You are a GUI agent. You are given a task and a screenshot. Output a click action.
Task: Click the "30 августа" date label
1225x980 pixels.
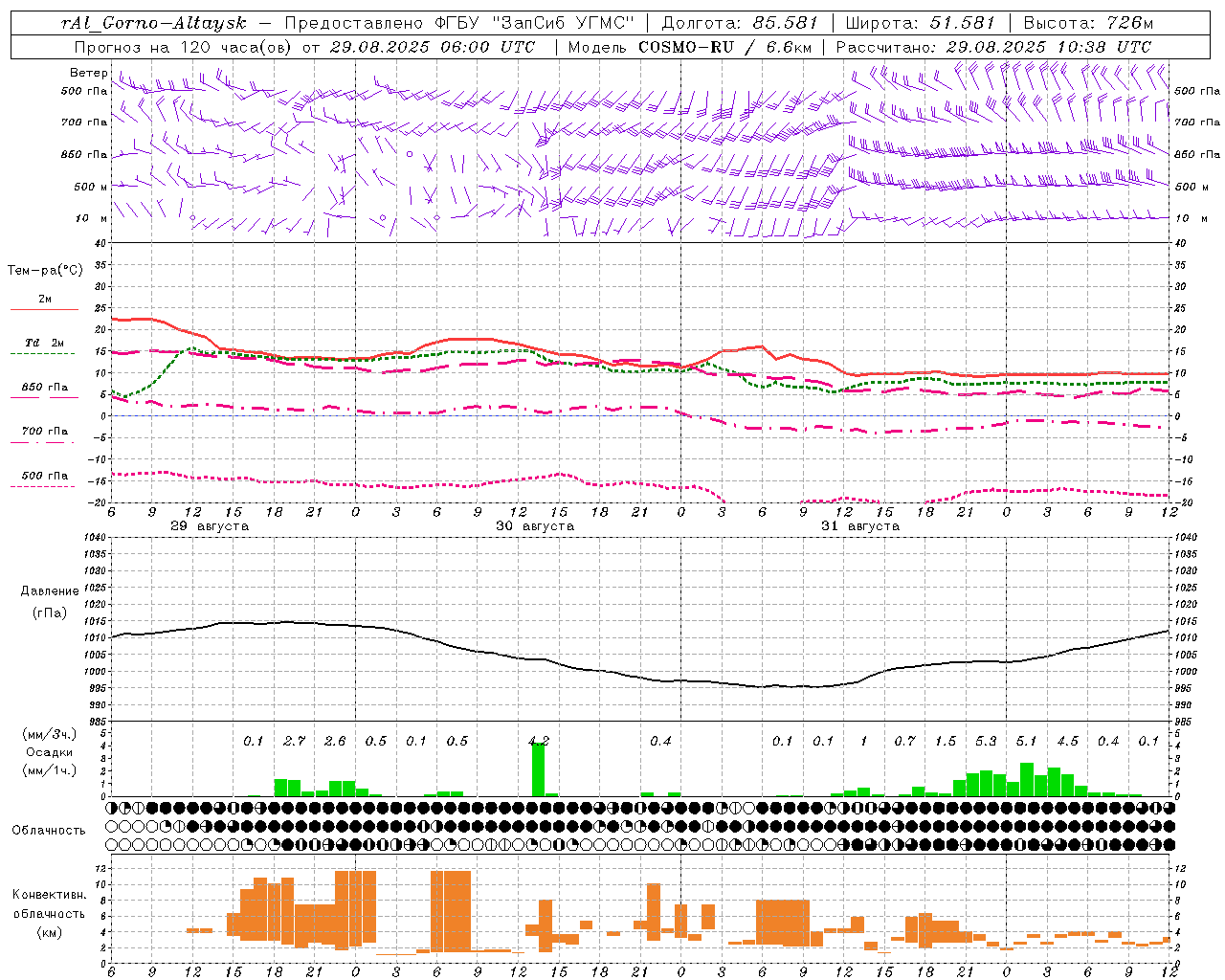point(535,526)
